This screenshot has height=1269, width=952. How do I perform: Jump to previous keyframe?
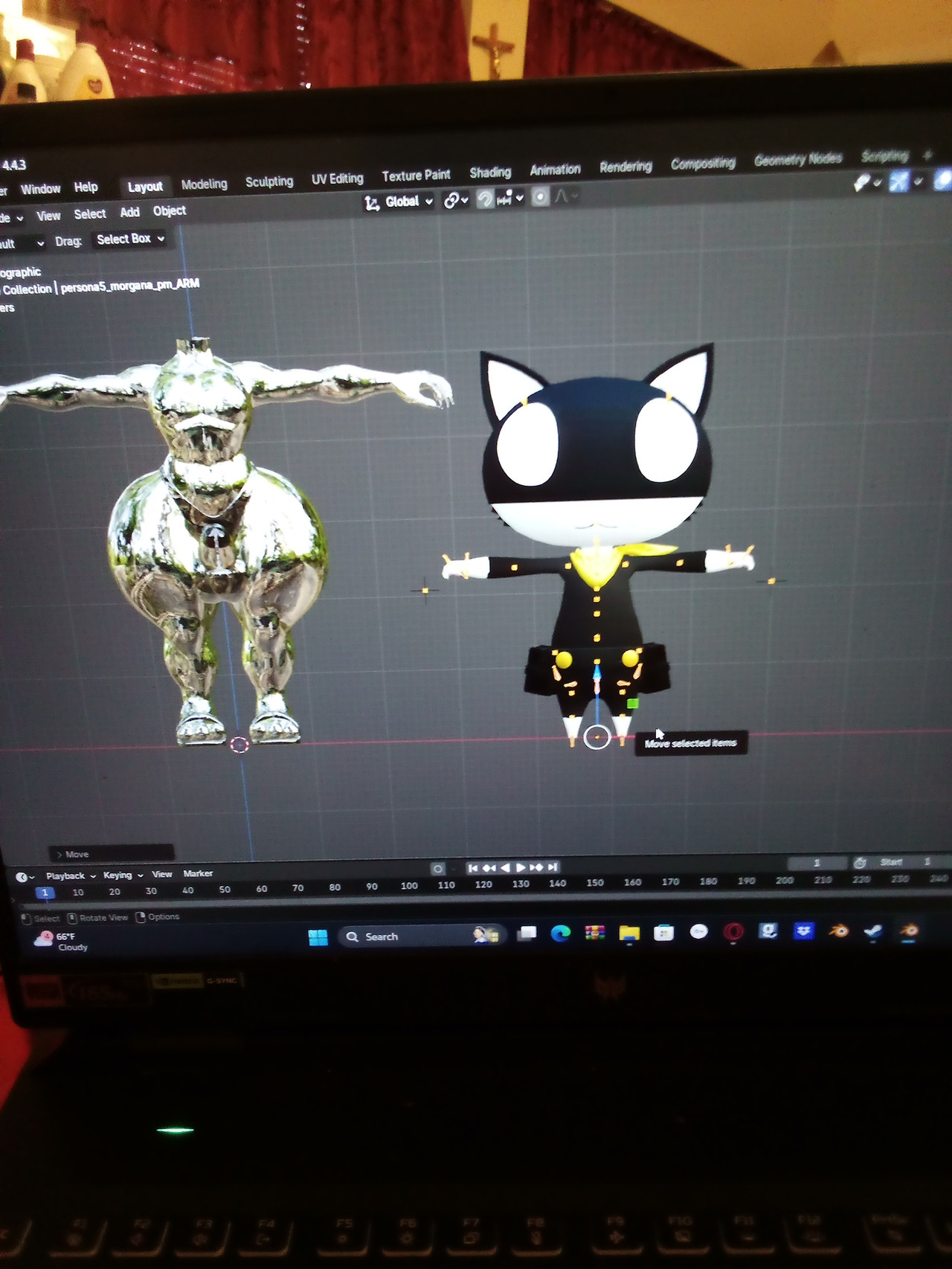489,868
